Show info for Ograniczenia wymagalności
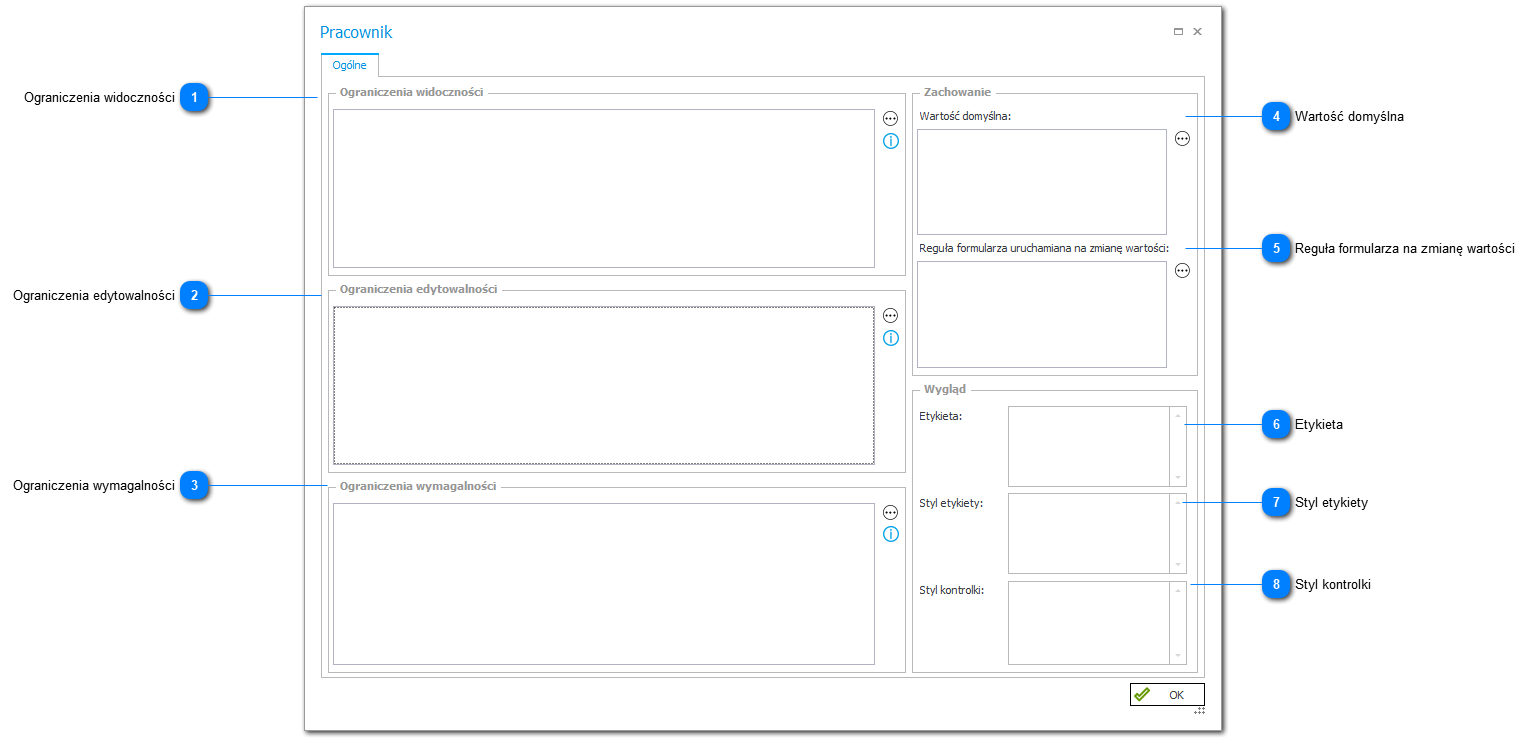The width and height of the screenshot is (1532, 741). pos(890,534)
